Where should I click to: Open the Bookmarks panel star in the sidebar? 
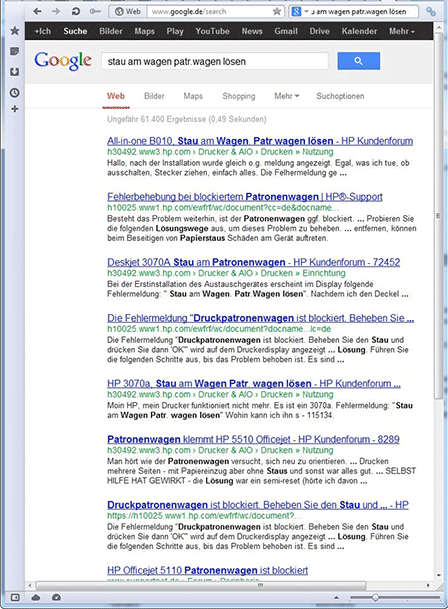coord(15,31)
